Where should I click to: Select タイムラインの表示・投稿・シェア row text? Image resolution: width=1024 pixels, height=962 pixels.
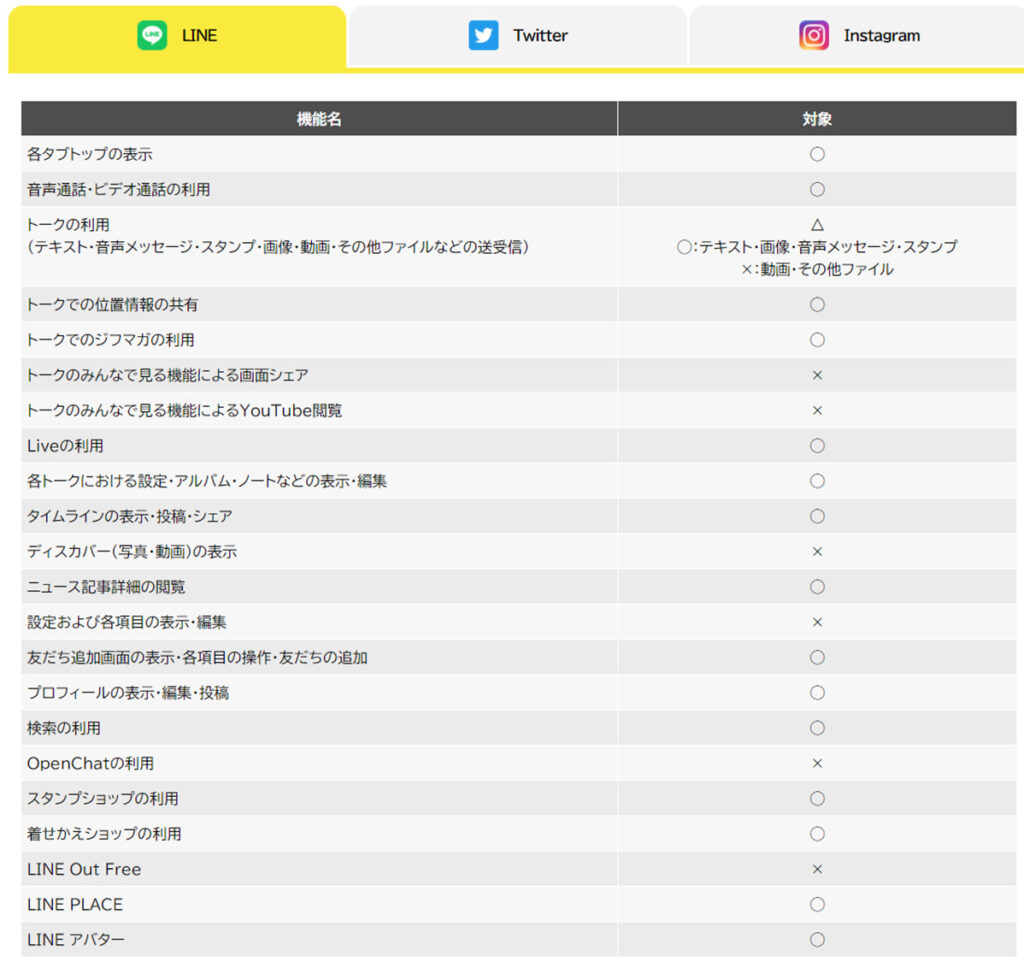130,516
